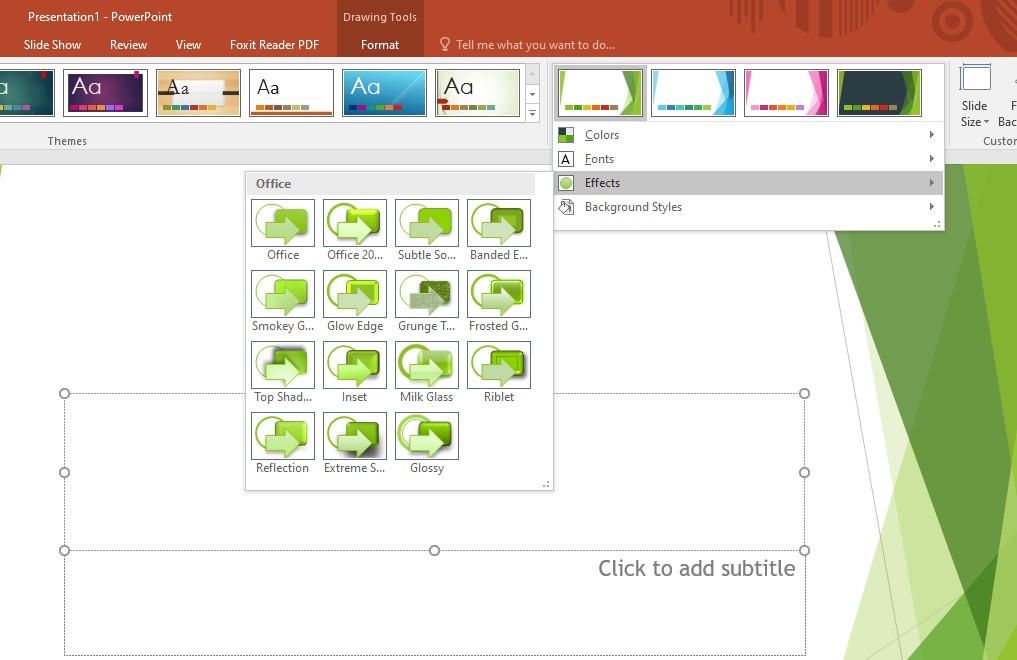Apply the Extreme Shadow effect
Viewport: 1017px width, 660px height.
coord(354,436)
